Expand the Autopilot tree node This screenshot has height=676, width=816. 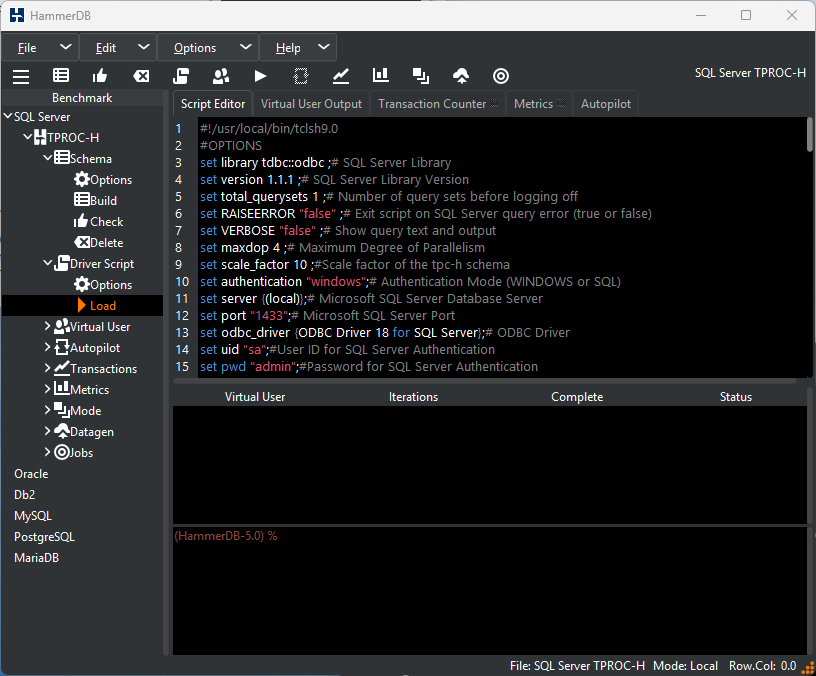click(x=47, y=347)
